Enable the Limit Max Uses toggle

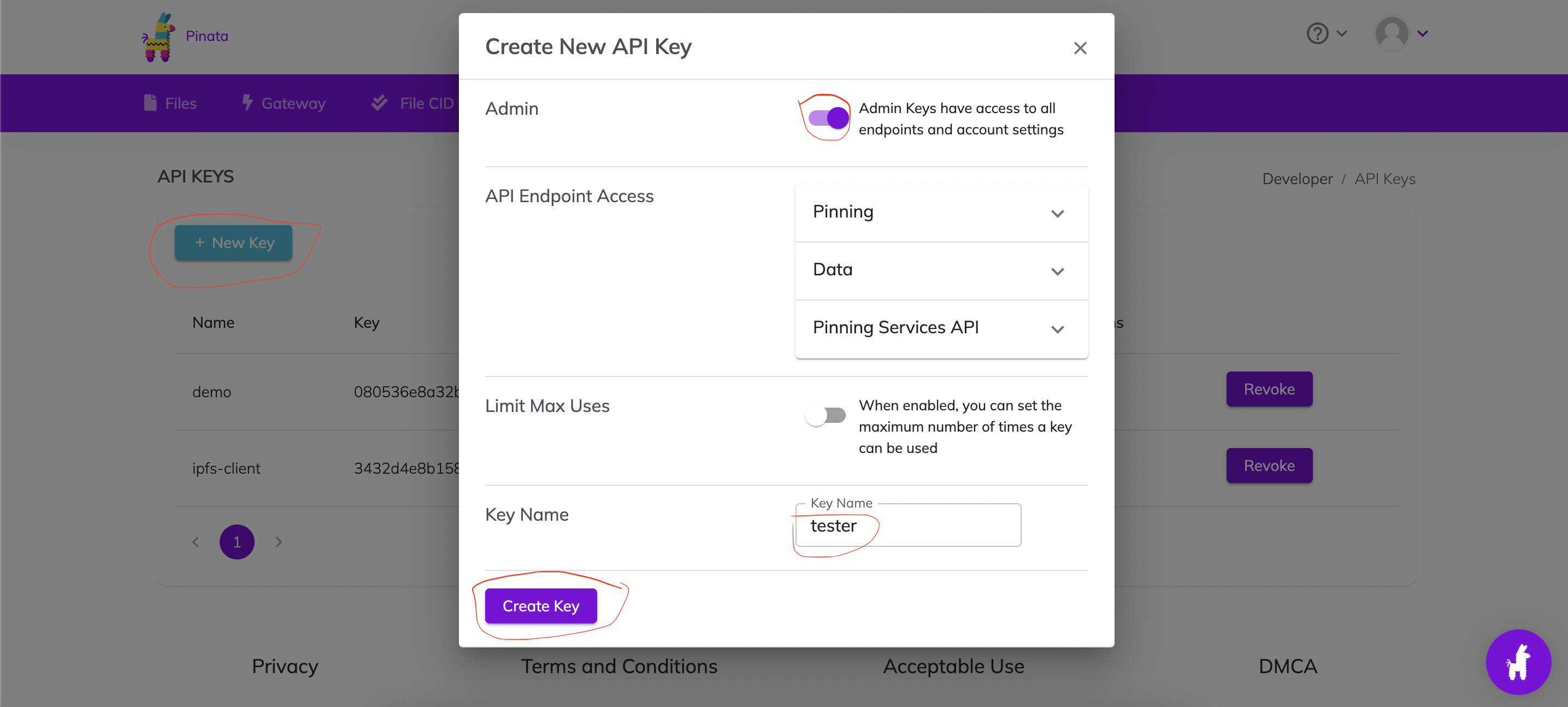point(826,415)
